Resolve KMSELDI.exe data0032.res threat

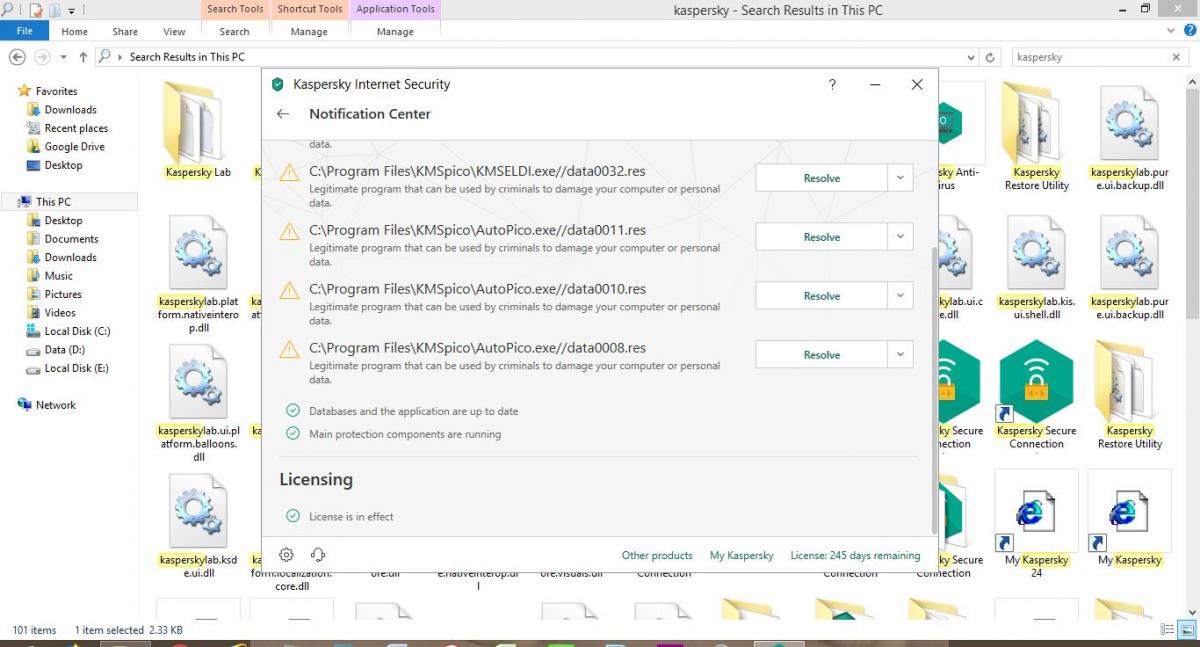click(x=821, y=178)
